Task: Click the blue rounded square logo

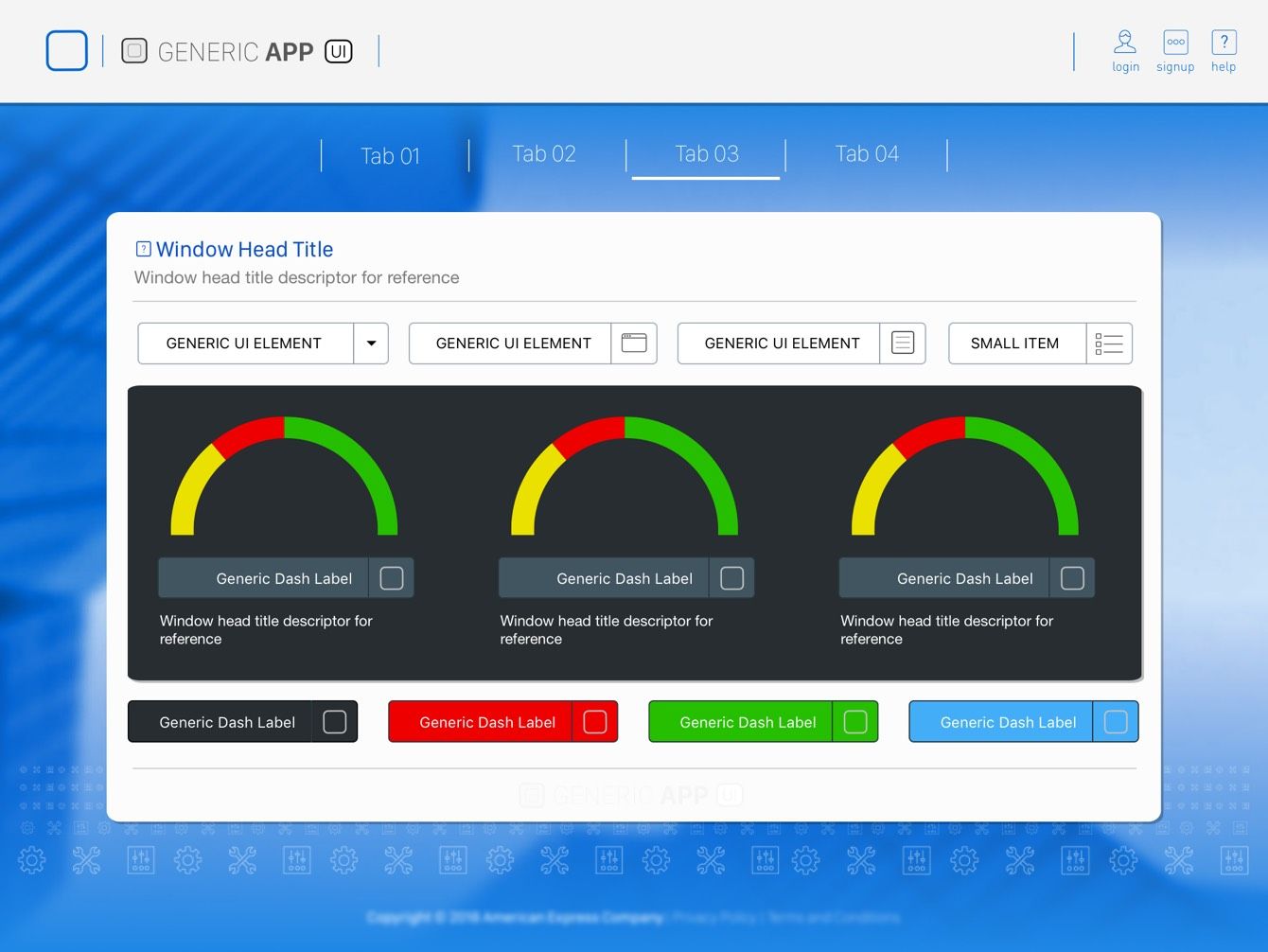Action: 67,51
